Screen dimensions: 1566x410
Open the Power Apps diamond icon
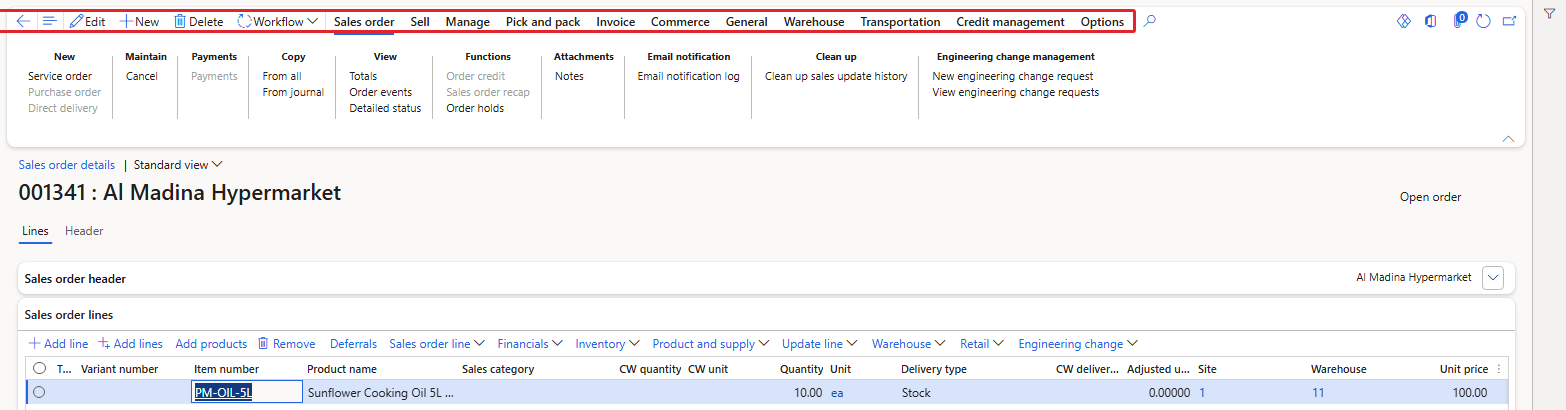tap(1403, 21)
